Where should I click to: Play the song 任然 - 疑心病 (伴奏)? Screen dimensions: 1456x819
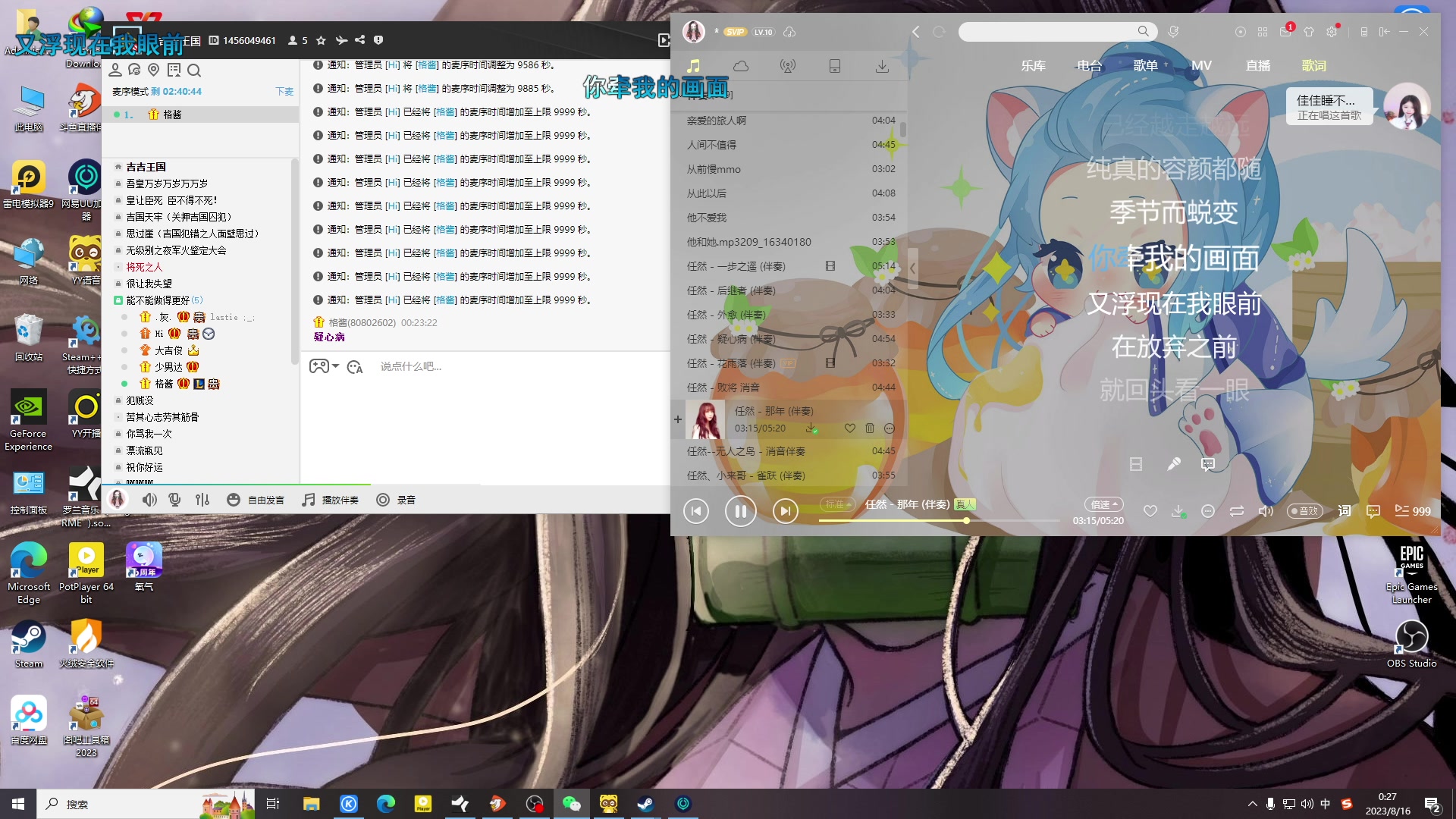[790, 339]
